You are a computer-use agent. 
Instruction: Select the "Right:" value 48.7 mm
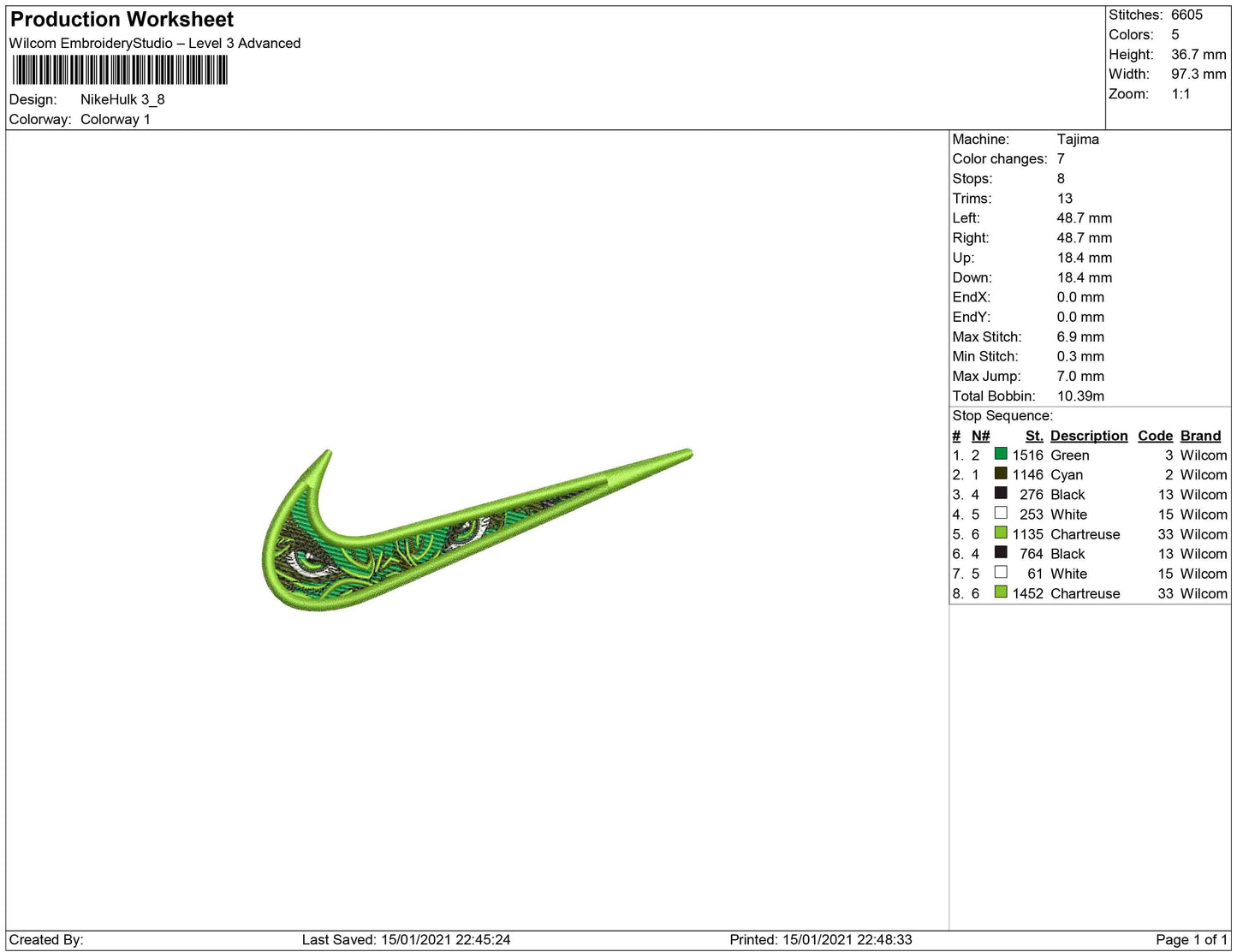tap(1085, 237)
